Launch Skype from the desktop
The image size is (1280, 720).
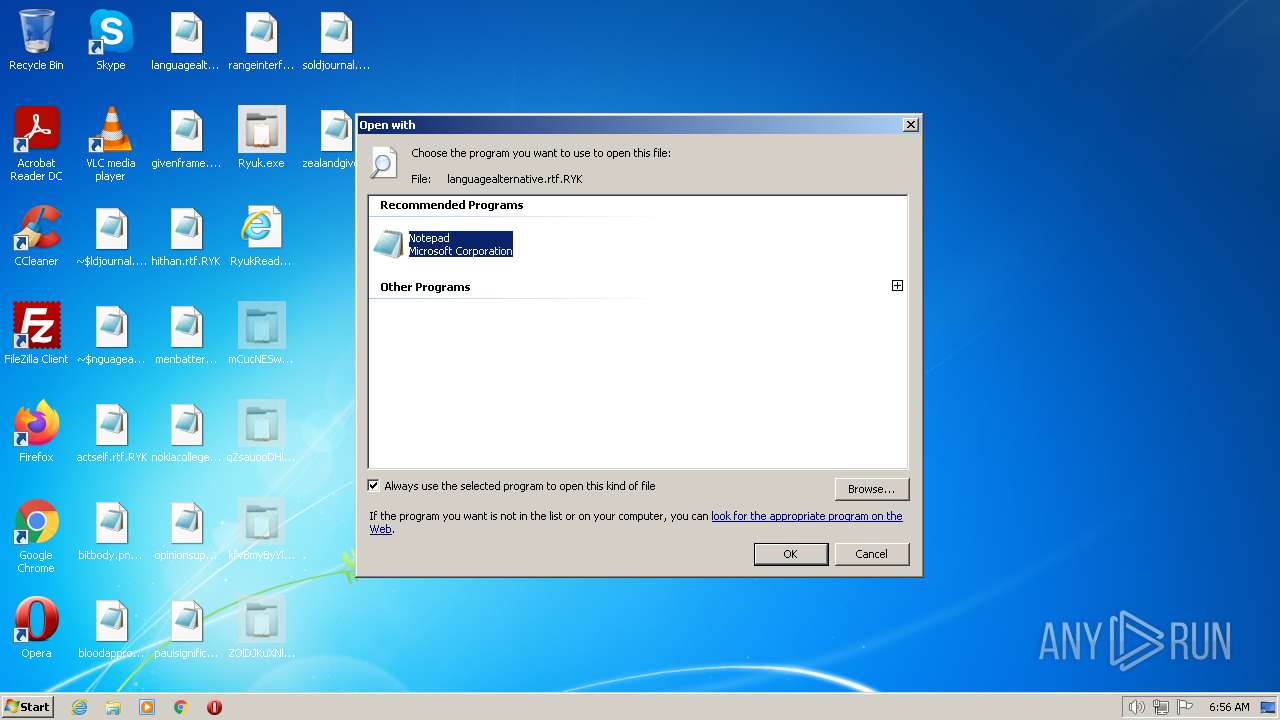click(x=111, y=40)
